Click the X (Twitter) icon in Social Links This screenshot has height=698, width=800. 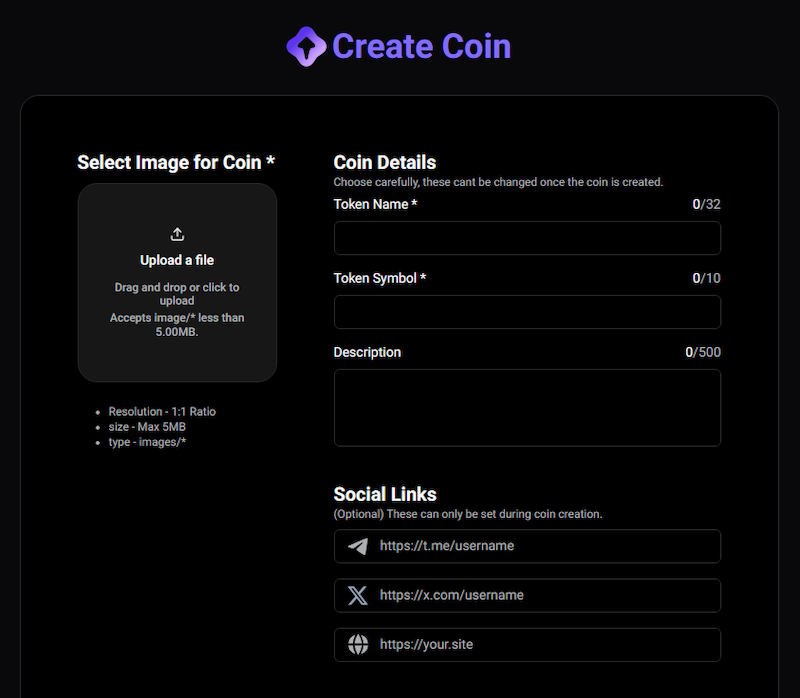(x=357, y=595)
